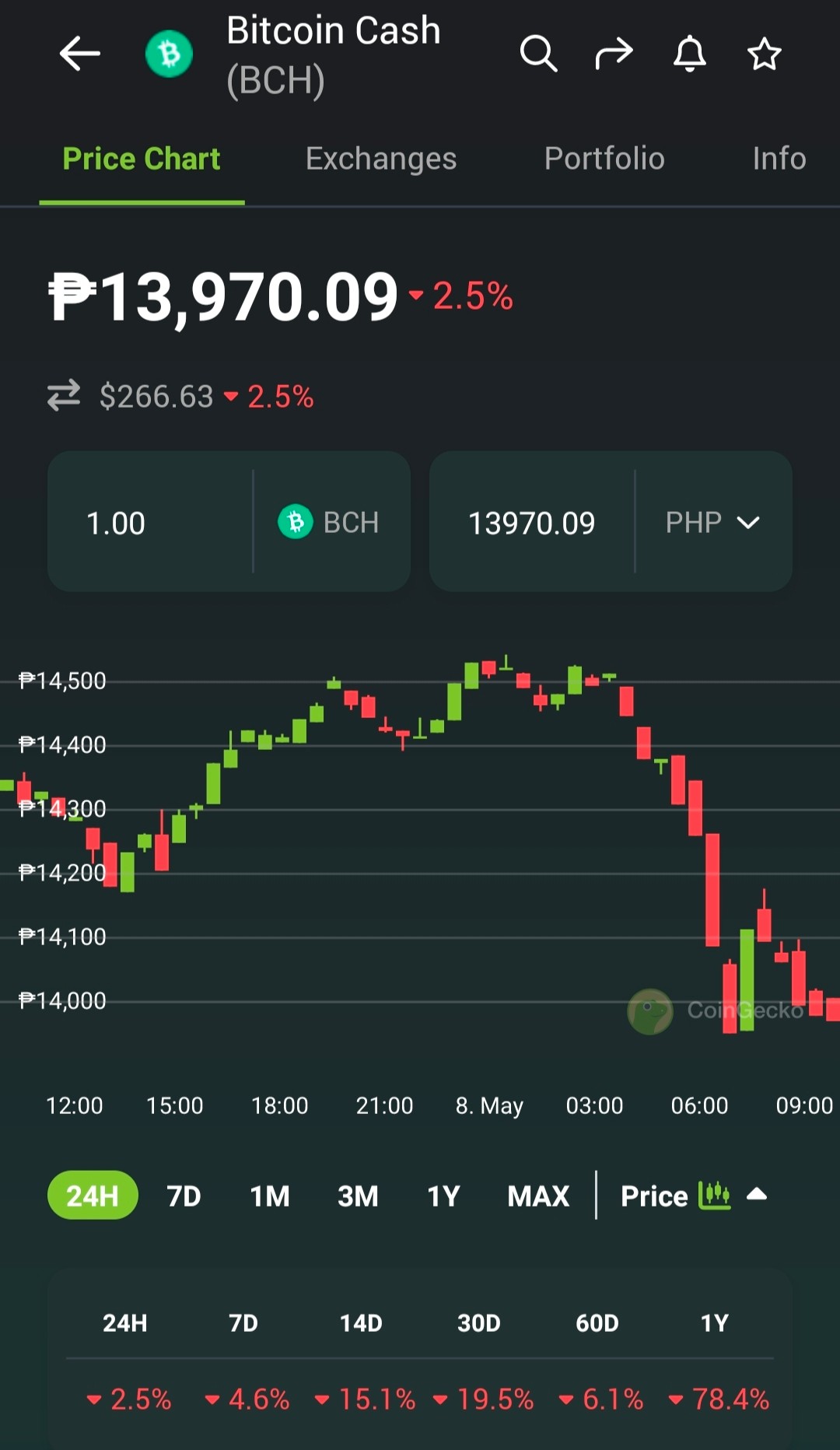The image size is (840, 1450).
Task: Tap the chart near the 06:00 candle drop
Action: pos(712,889)
